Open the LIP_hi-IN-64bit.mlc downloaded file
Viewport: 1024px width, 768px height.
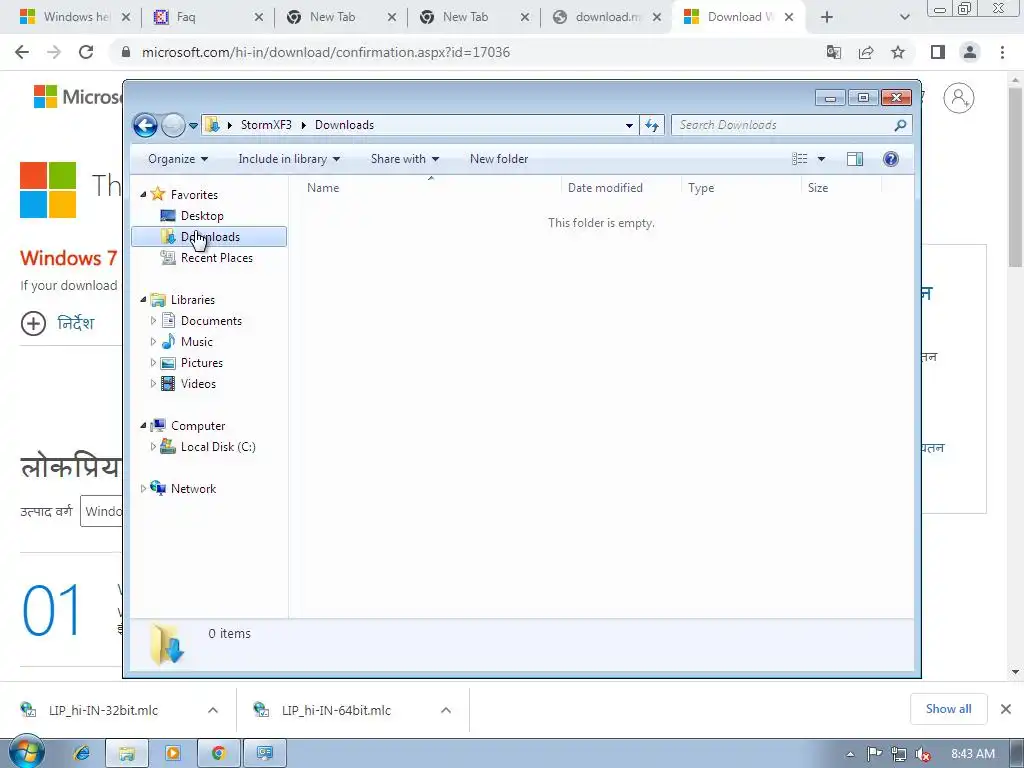pos(336,710)
